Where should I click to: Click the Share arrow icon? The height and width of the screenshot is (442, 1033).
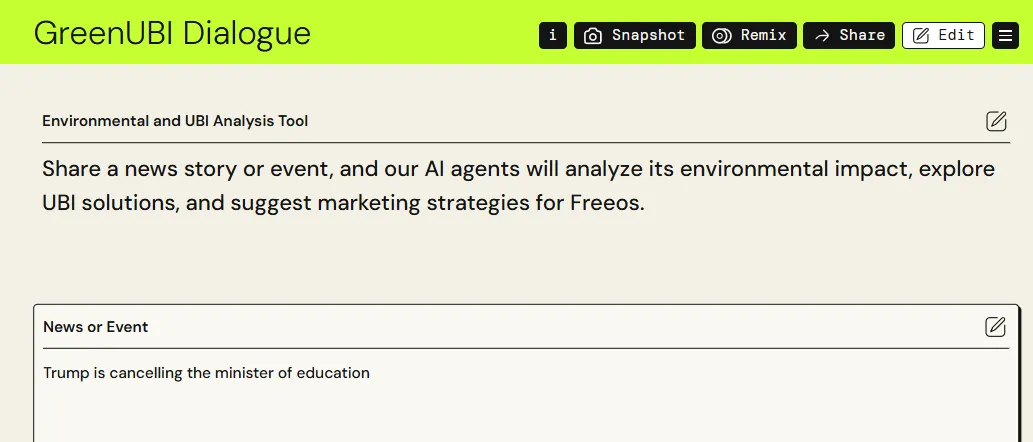(822, 36)
